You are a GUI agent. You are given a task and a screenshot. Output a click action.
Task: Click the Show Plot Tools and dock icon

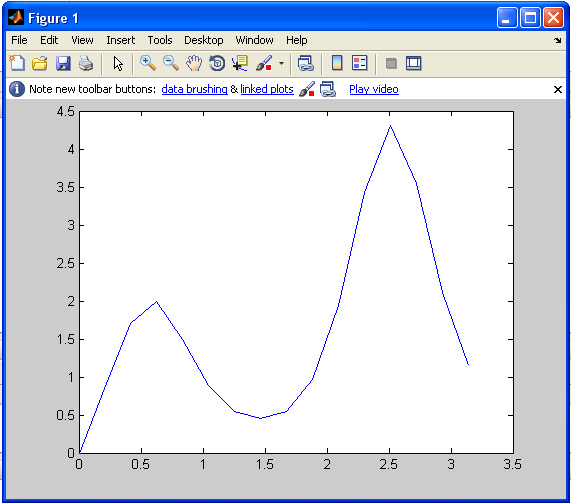[414, 63]
